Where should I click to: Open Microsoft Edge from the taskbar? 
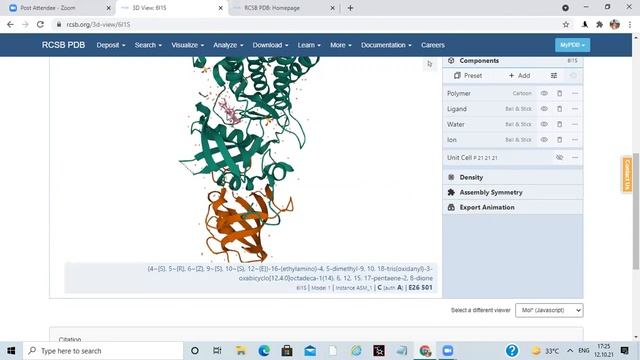264,351
